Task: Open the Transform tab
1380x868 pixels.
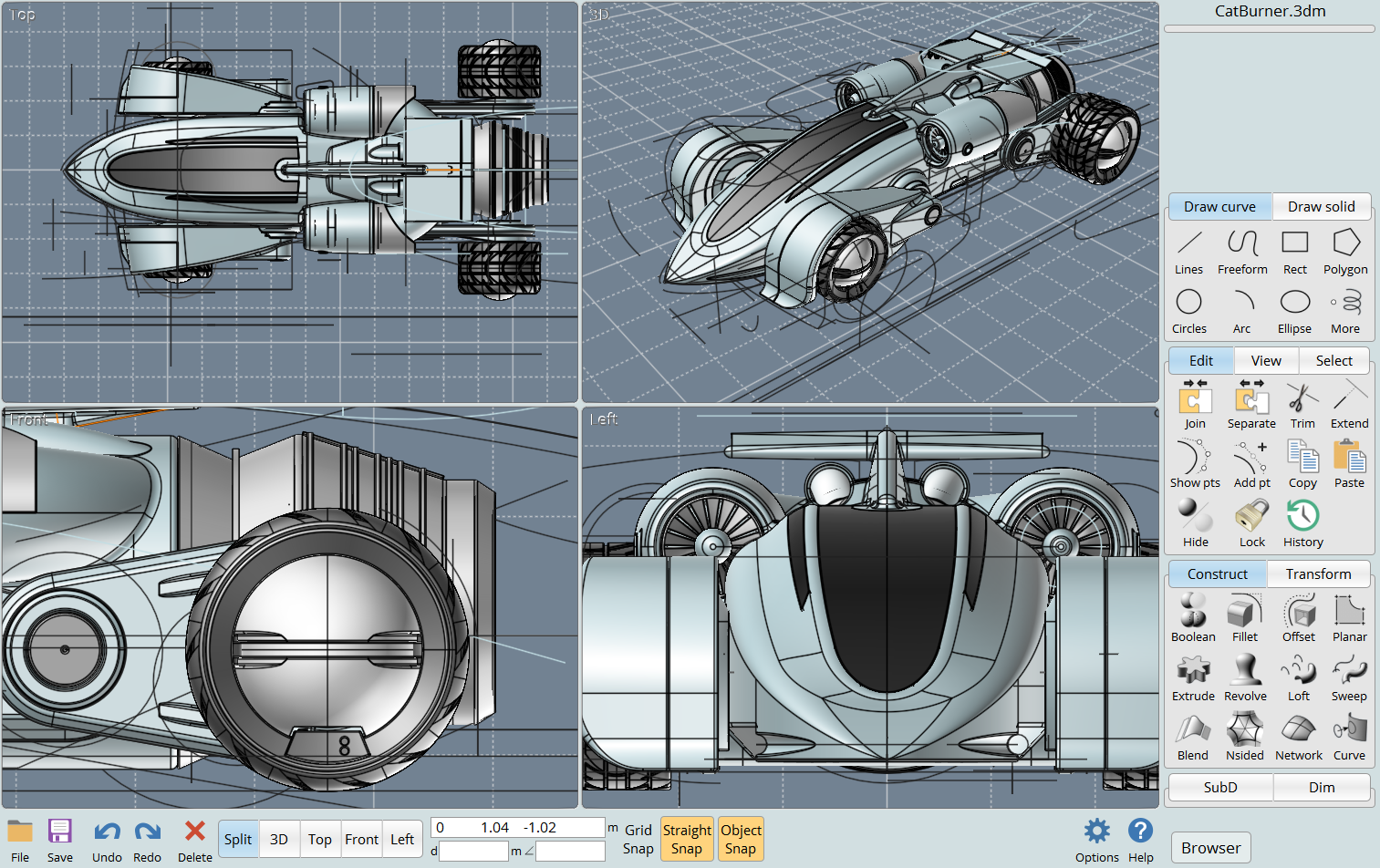Action: point(1318,573)
